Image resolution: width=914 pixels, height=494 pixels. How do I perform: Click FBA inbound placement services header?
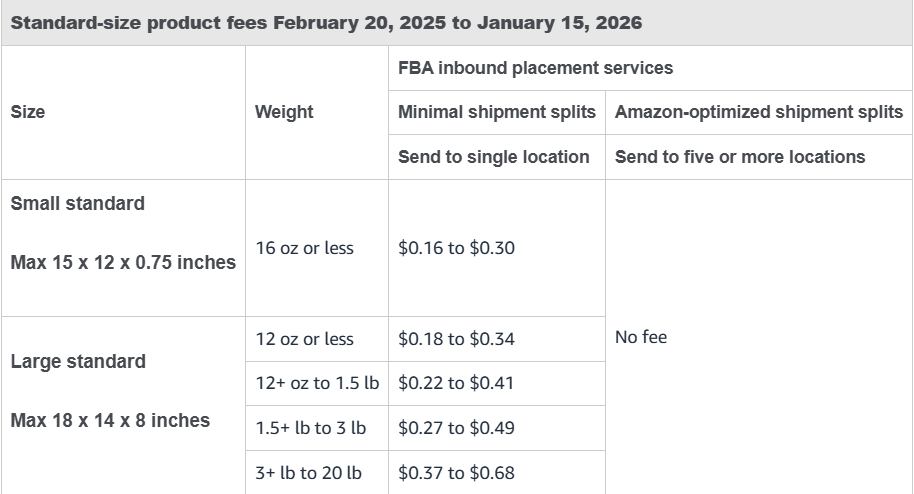click(535, 68)
